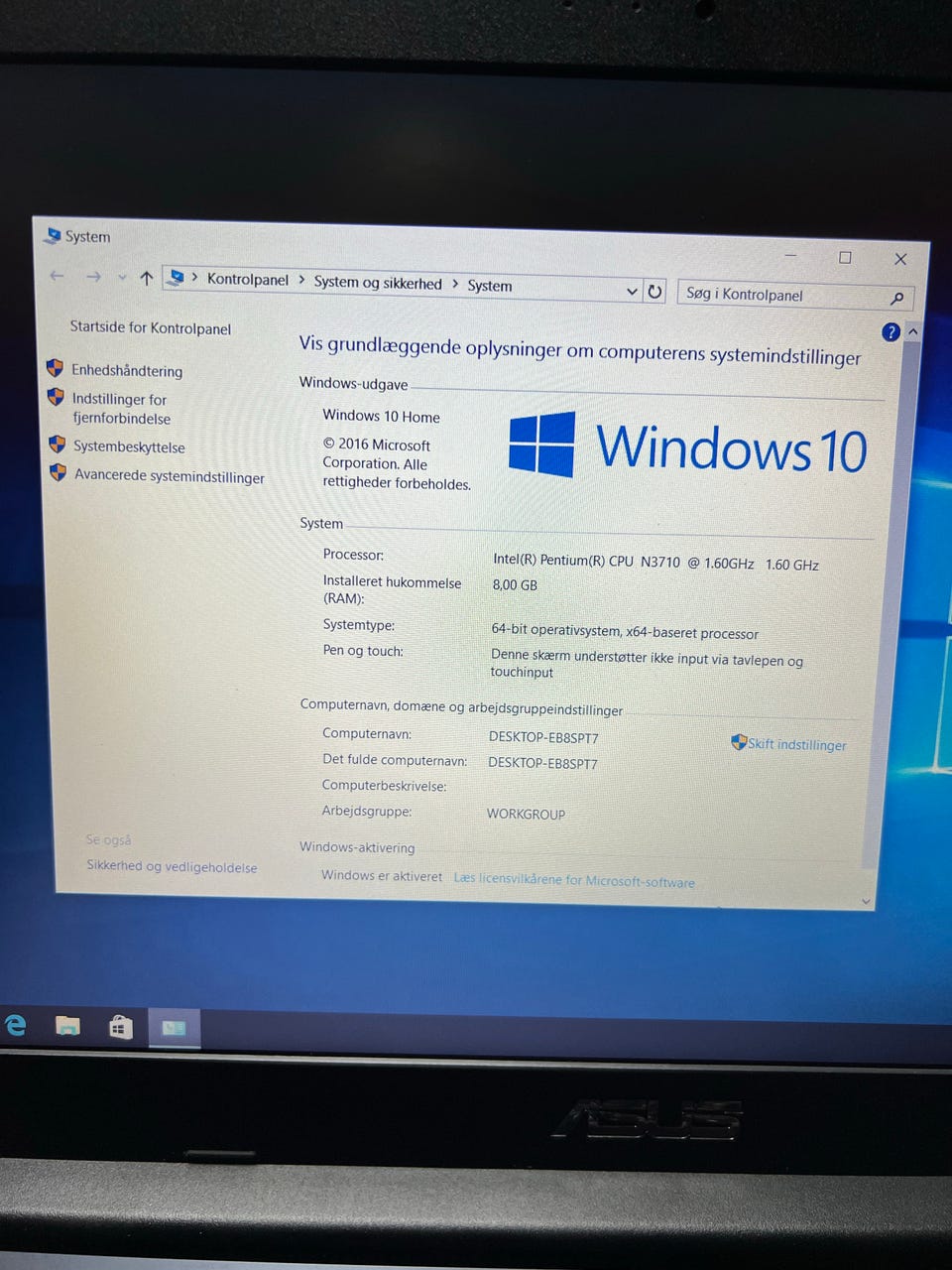Click the System window title icon

(x=53, y=235)
